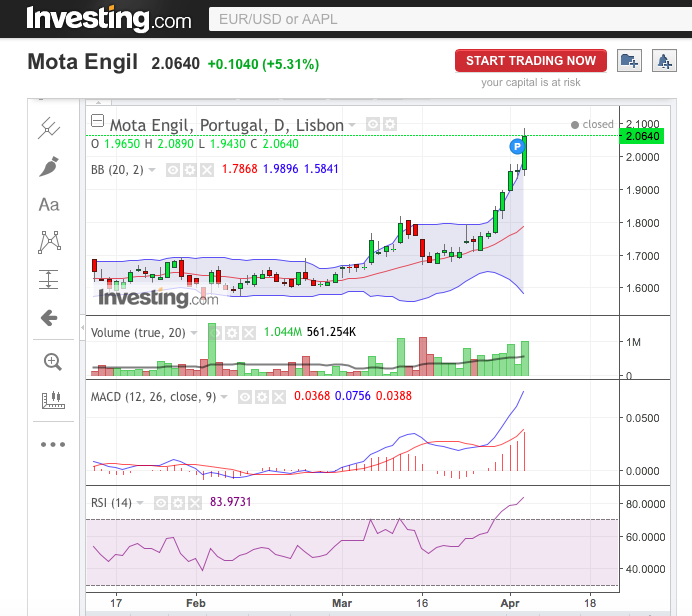Open main chart series settings gear
This screenshot has width=692, height=616.
point(390,124)
